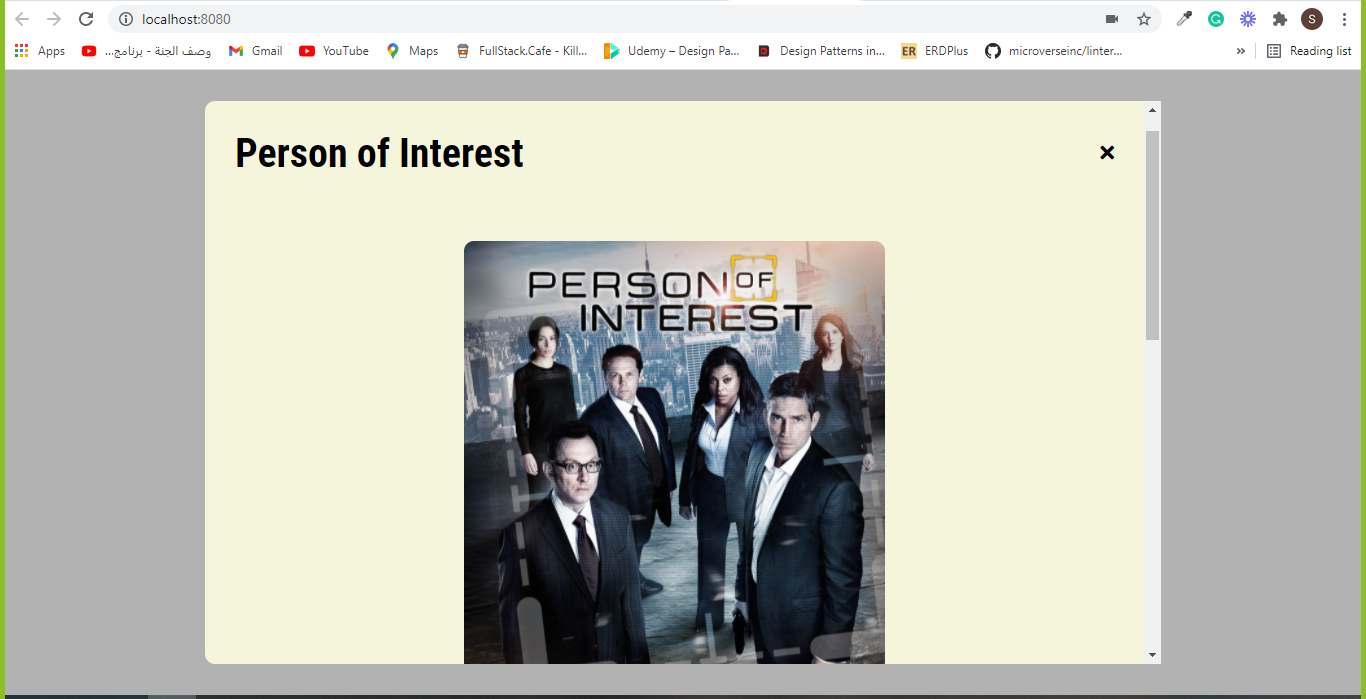Viewport: 1366px width, 699px height.
Task: Open the Reading list
Action: [1309, 51]
